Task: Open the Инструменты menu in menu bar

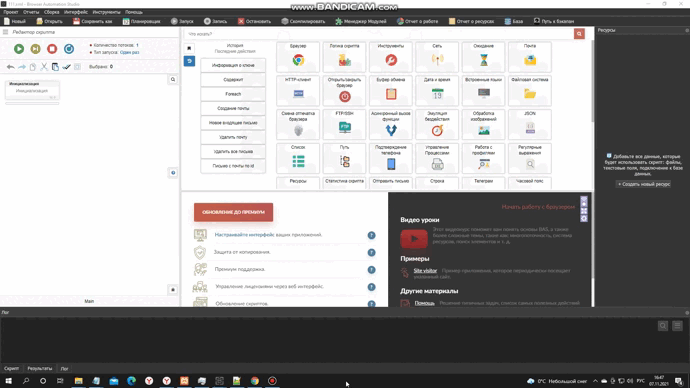Action: (x=106, y=12)
